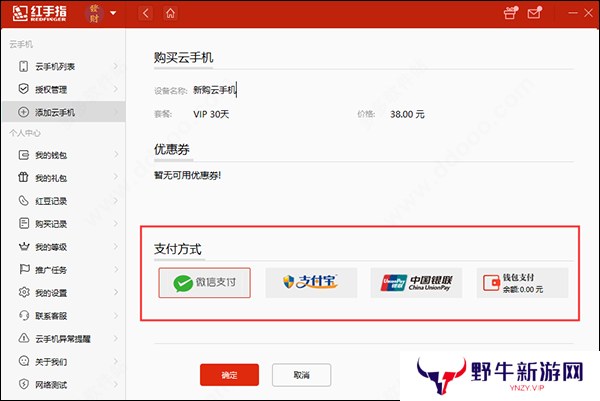
Task: Click the 取消 cancel button
Action: click(302, 375)
